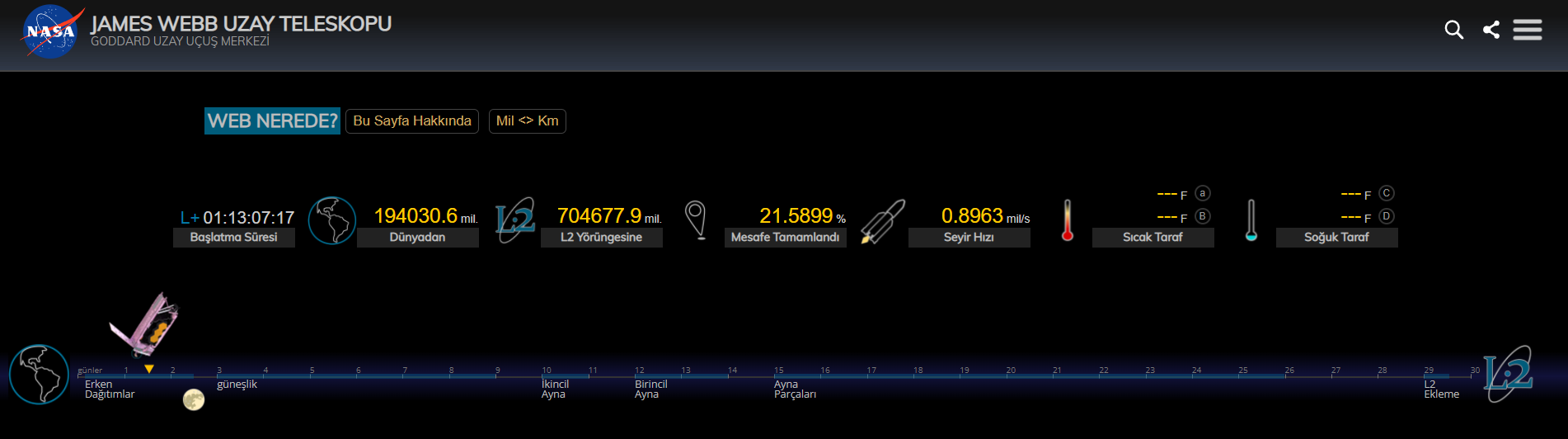Click temperature sensor marker a
Image resolution: width=1568 pixels, height=439 pixels.
pos(1203,193)
